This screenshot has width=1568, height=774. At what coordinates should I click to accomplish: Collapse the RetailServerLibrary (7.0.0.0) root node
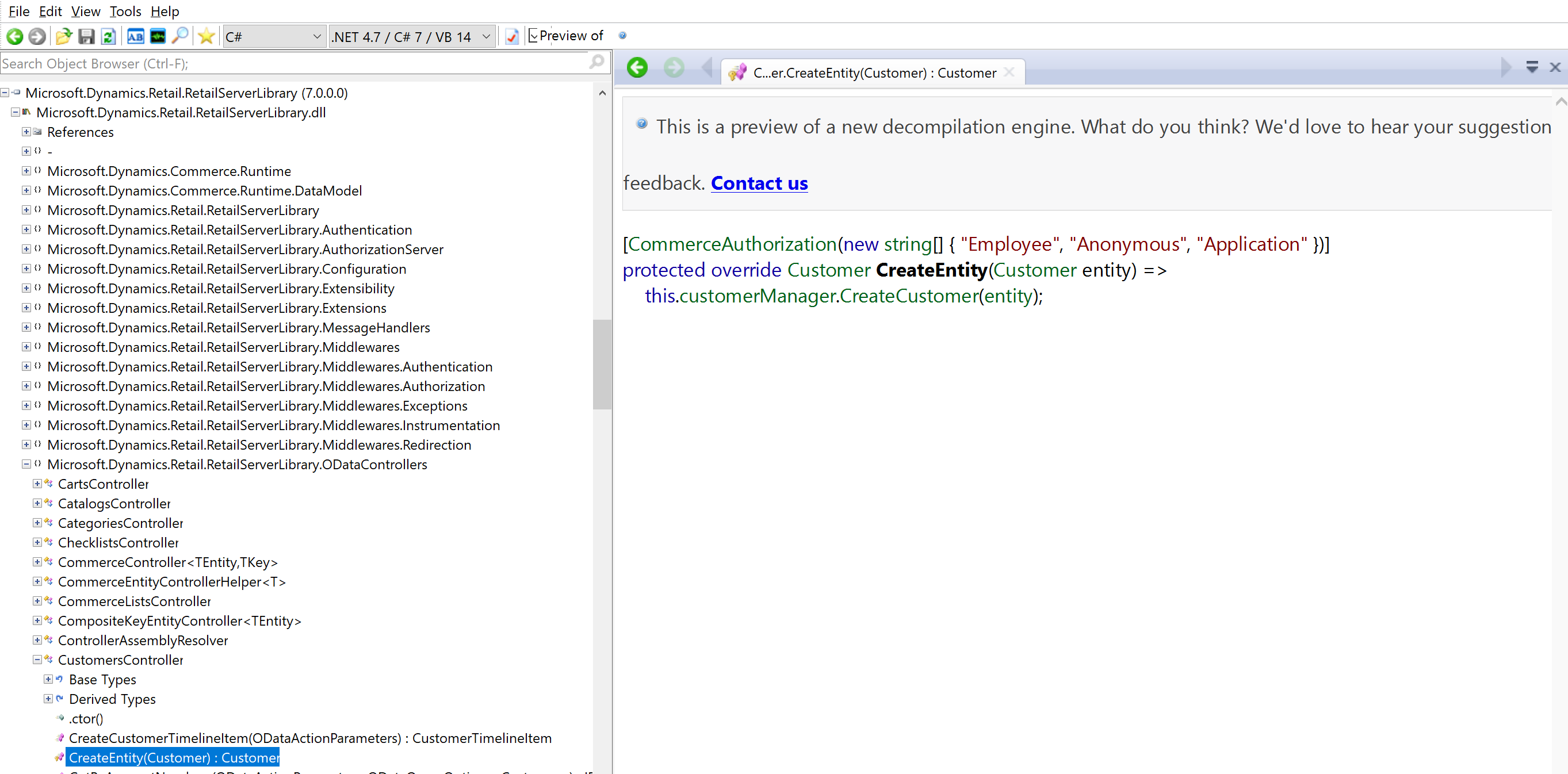(5, 93)
